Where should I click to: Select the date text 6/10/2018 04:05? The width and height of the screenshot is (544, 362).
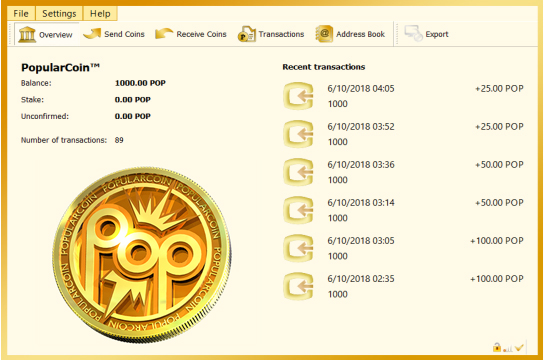pos(361,89)
